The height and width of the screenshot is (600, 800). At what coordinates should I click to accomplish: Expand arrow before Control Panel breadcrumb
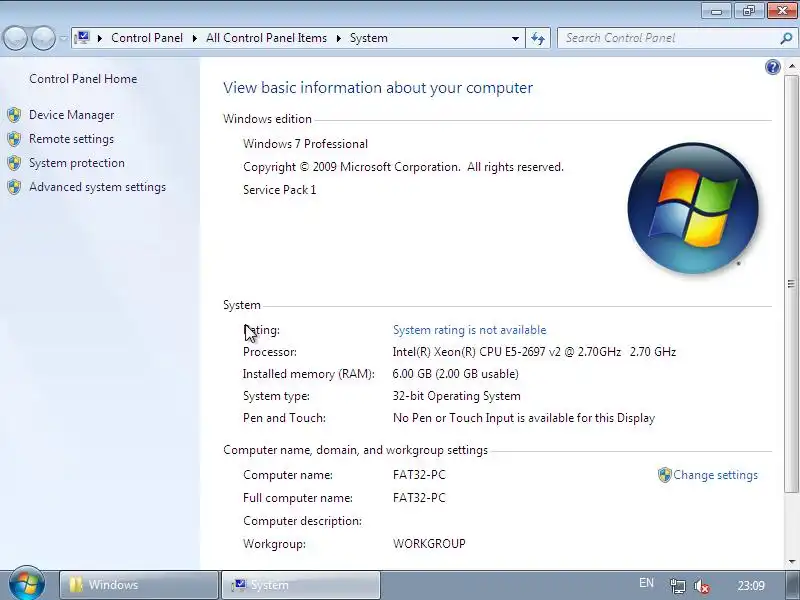click(100, 38)
